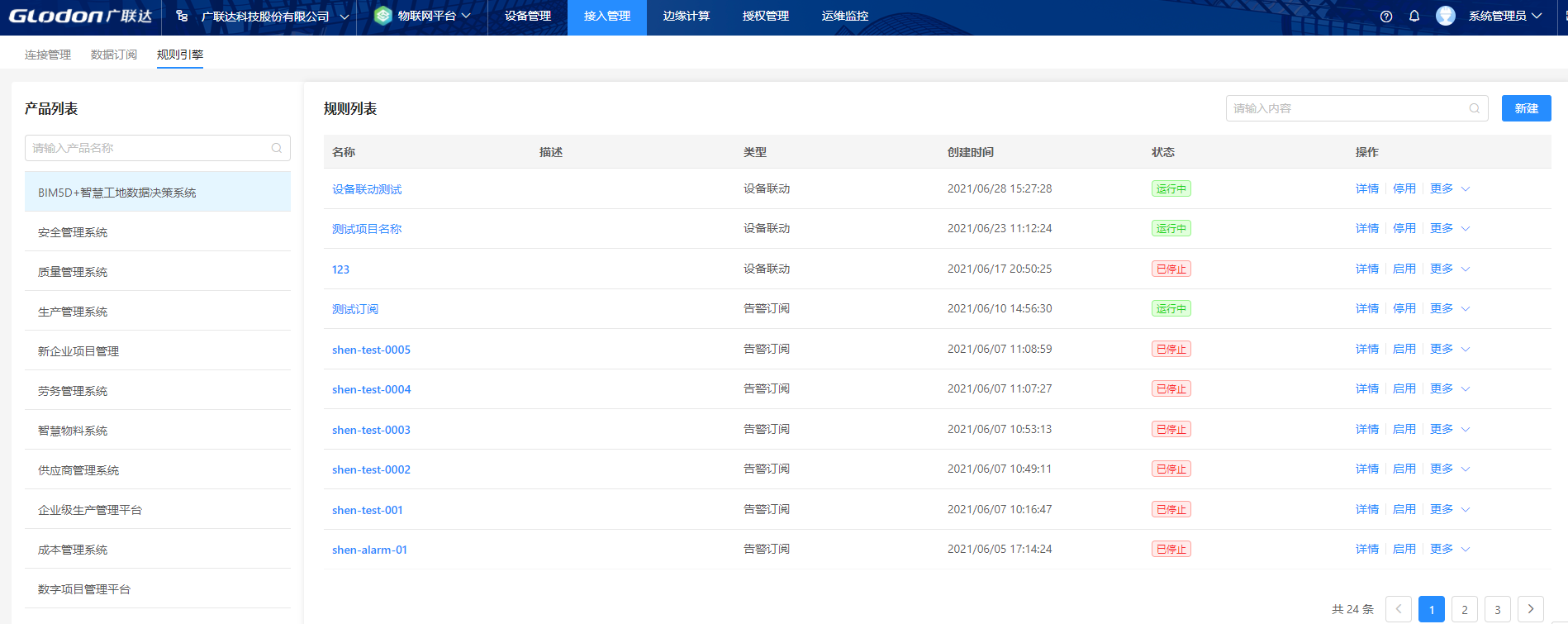
Task: Expand 更多 for shen-test-0005 row
Action: tap(1450, 349)
